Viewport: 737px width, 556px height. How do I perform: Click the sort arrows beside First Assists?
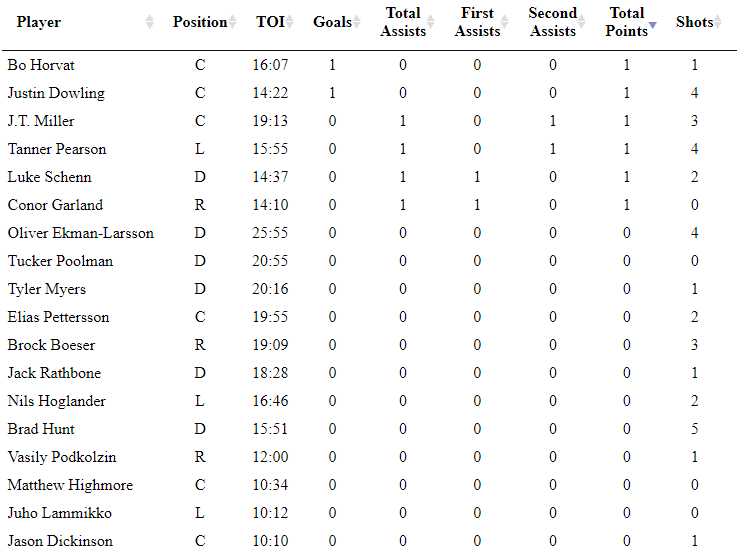point(507,22)
